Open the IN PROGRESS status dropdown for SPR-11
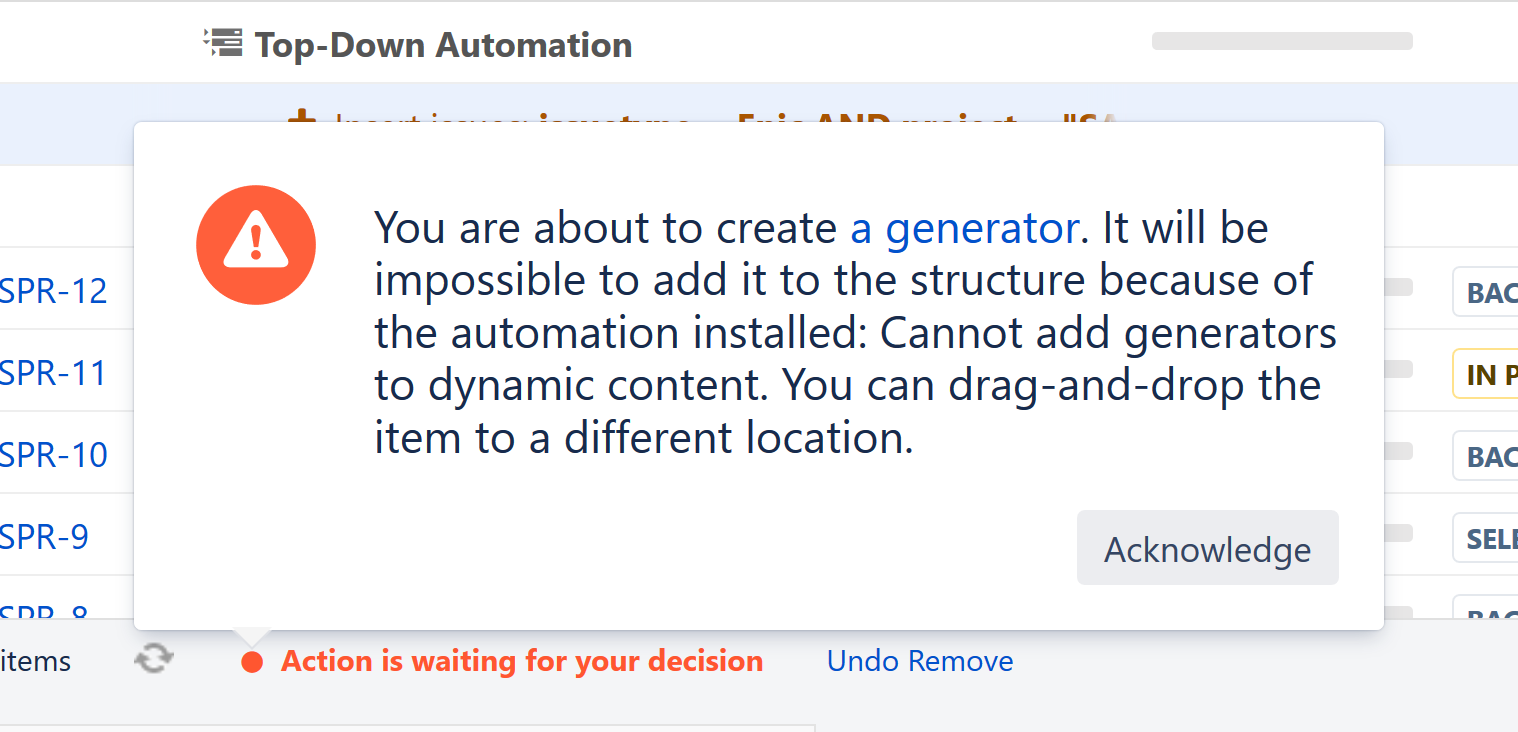The image size is (1518, 732). (x=1491, y=373)
